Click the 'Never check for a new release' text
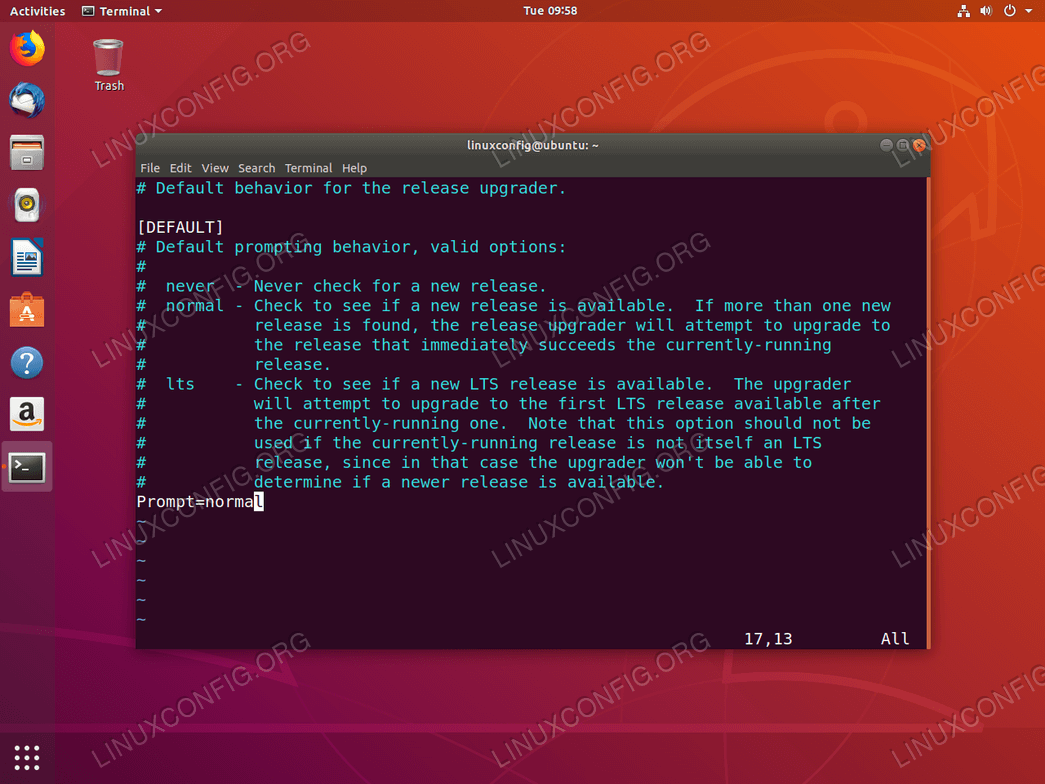The width and height of the screenshot is (1045, 784). click(400, 286)
